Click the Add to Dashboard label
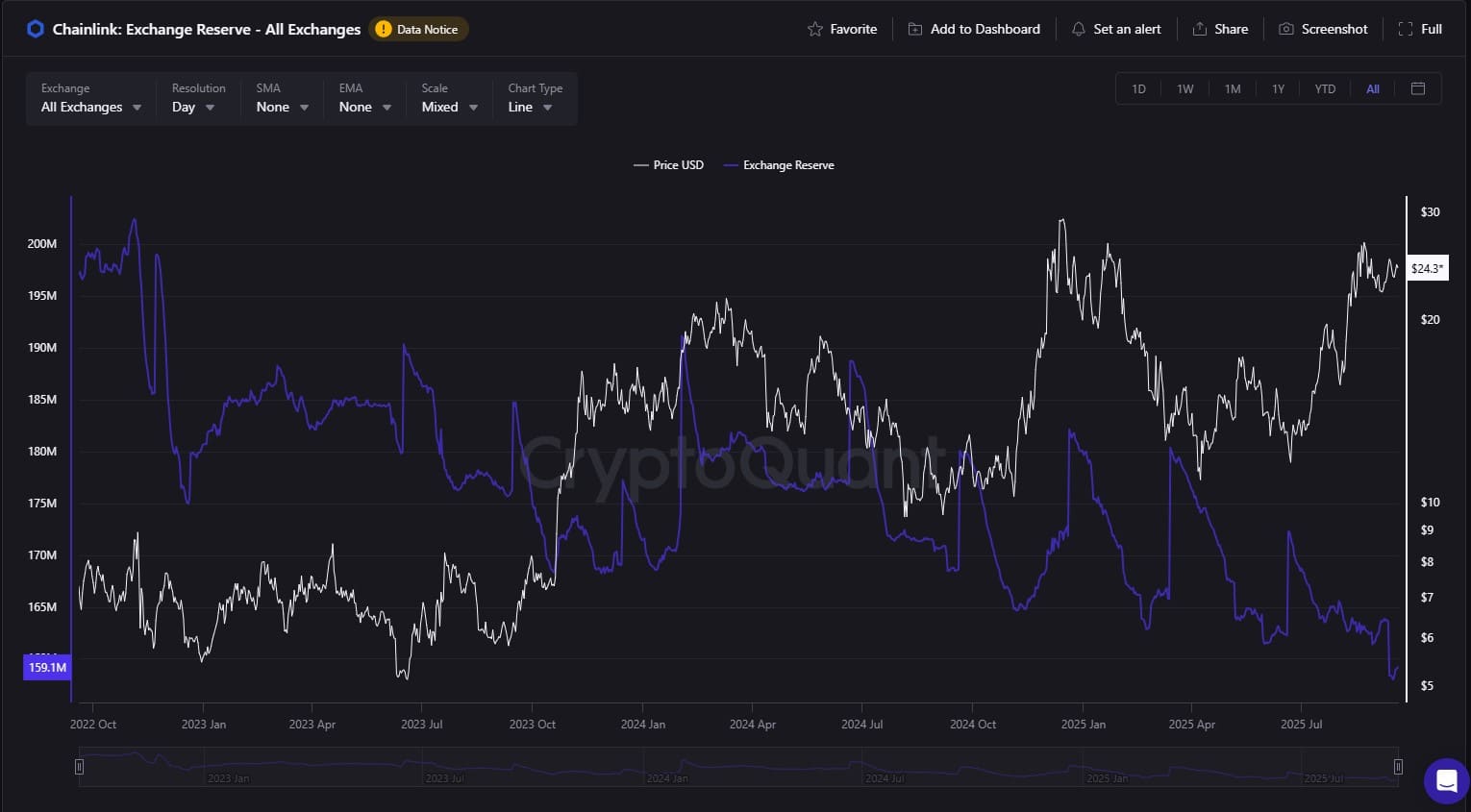The image size is (1471, 812). [x=985, y=29]
